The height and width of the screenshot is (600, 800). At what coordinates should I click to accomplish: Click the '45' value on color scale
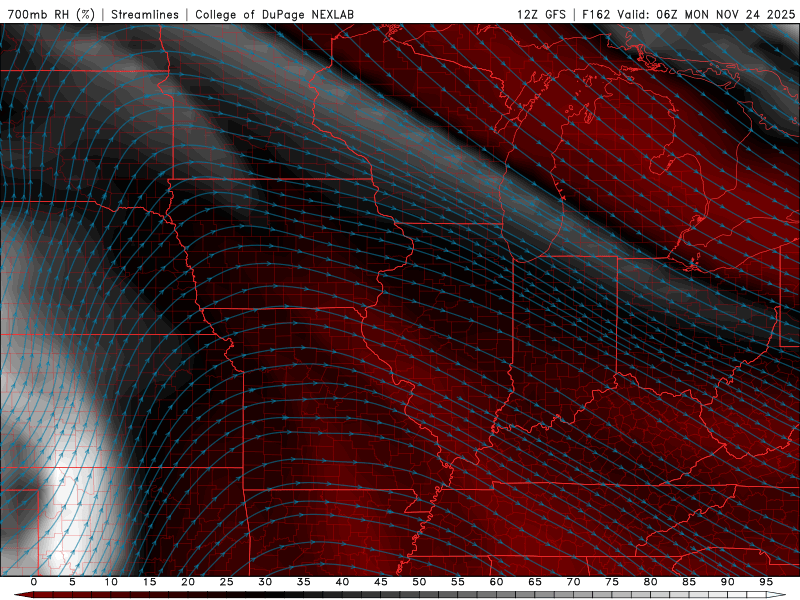[380, 582]
